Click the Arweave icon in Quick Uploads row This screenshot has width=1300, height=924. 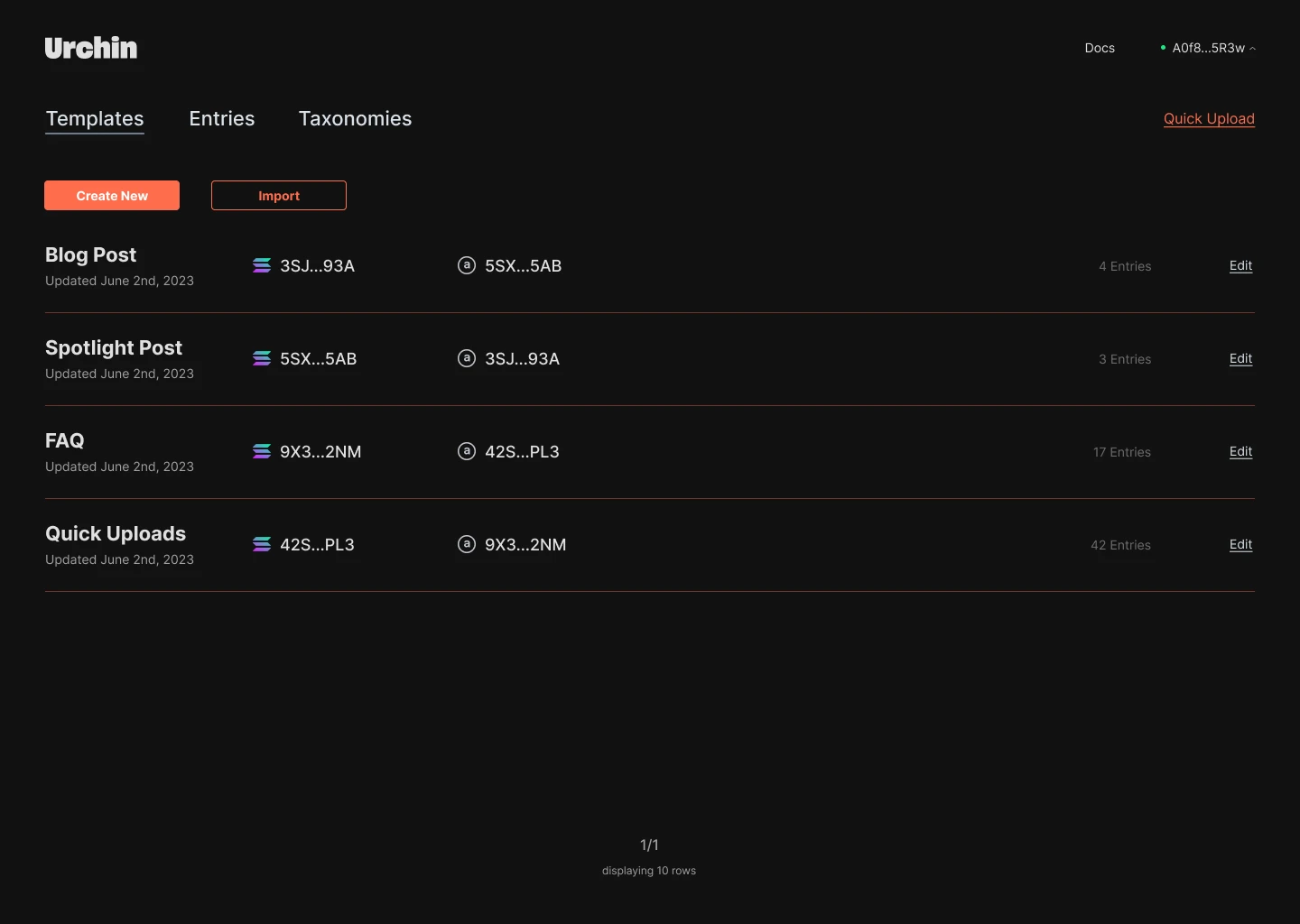pos(466,544)
